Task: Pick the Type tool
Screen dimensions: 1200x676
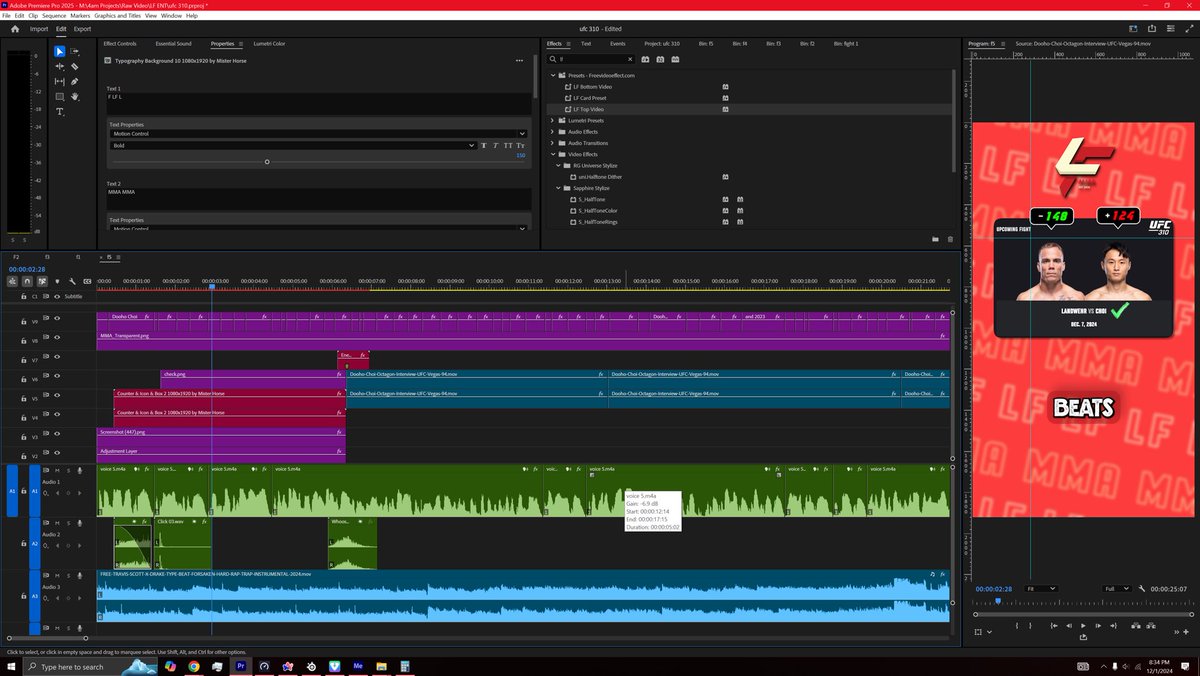Action: [x=59, y=112]
